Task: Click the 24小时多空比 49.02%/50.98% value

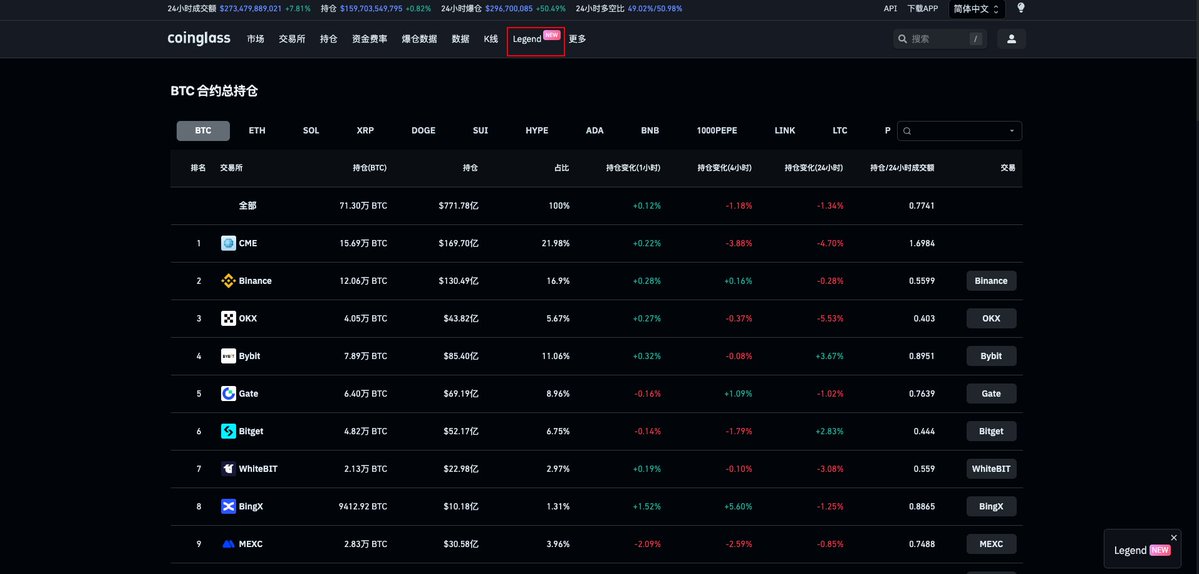Action: (x=655, y=8)
